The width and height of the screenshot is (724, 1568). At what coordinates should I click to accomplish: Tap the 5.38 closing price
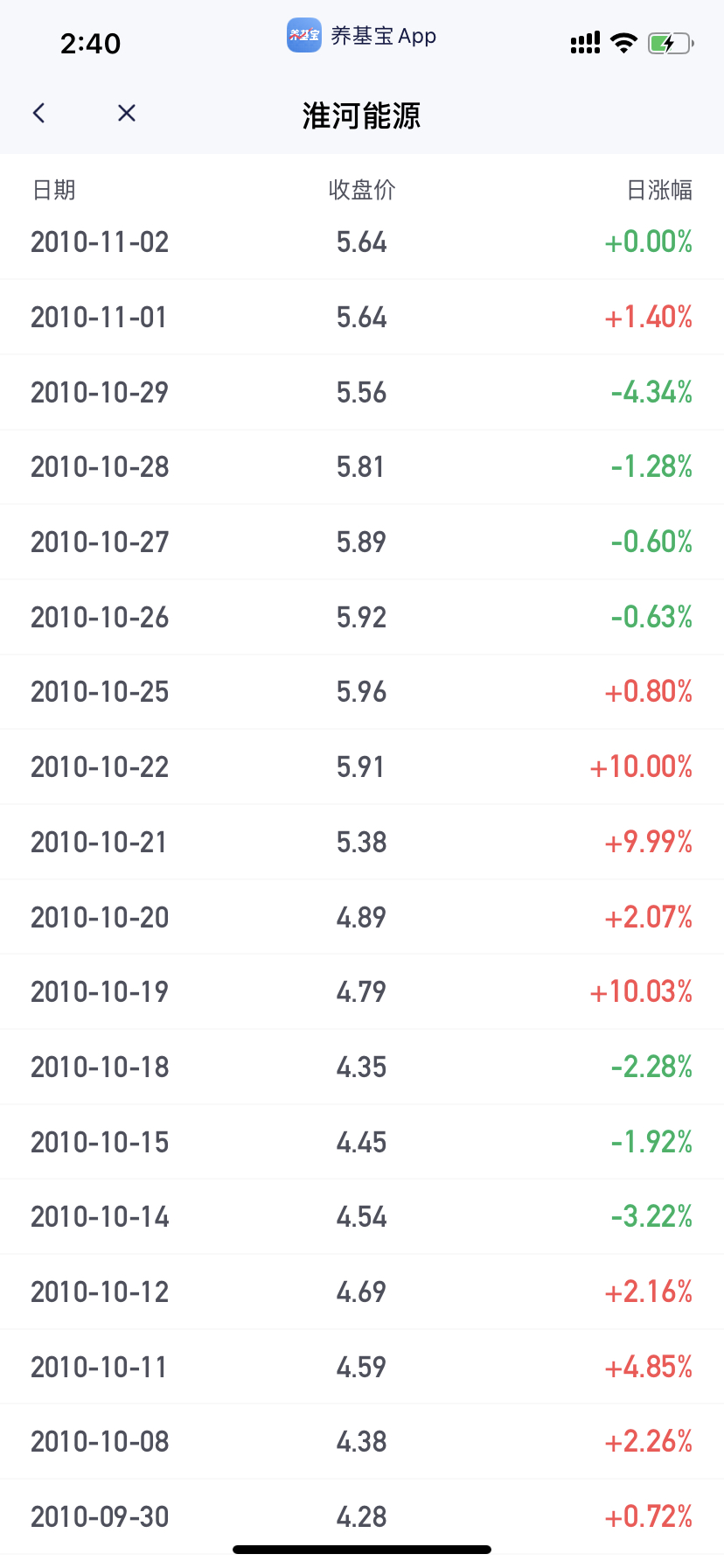coord(362,842)
